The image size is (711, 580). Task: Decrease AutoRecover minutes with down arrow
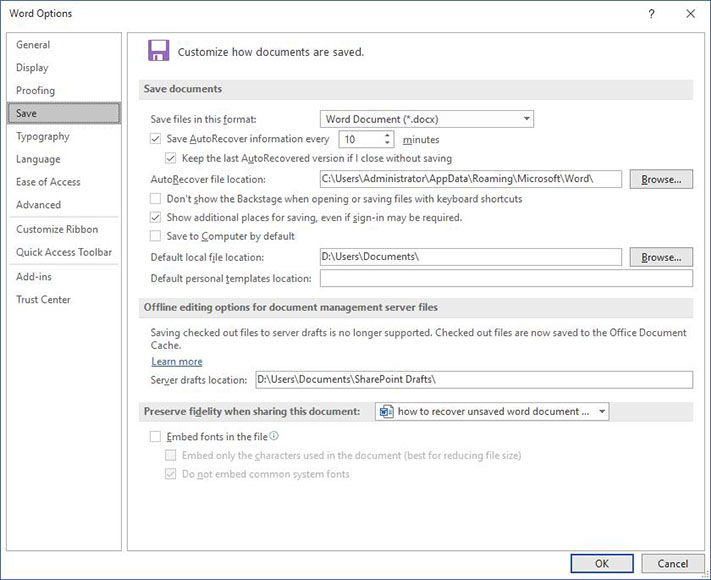387,142
